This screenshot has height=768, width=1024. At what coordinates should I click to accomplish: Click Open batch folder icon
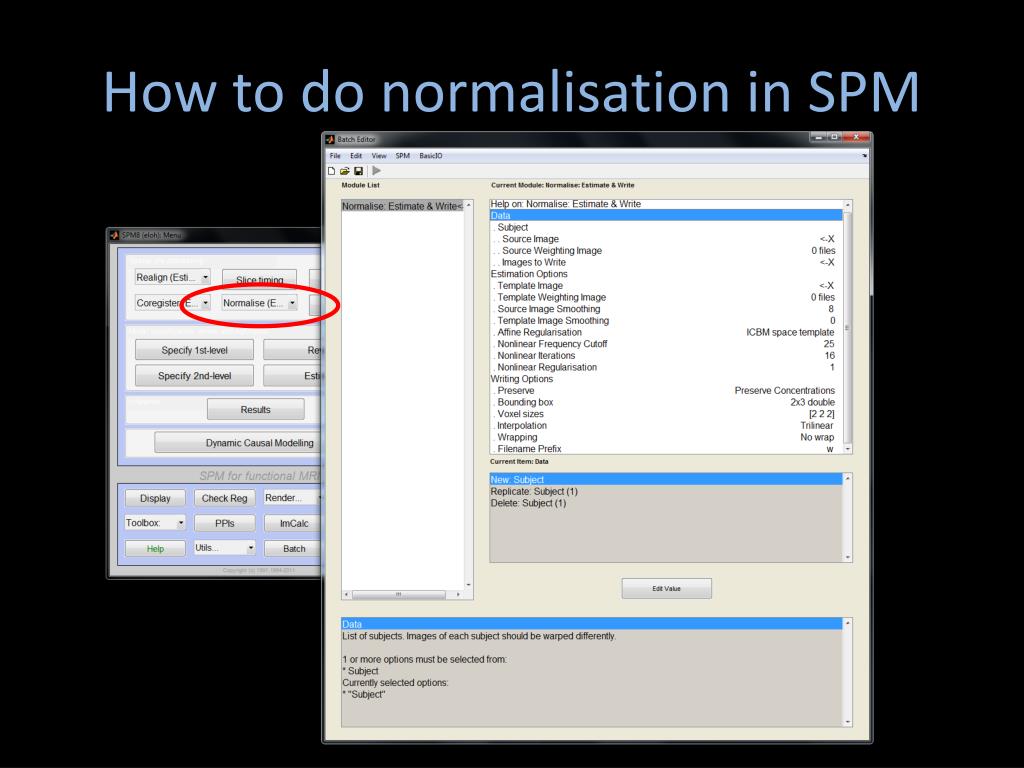click(344, 171)
